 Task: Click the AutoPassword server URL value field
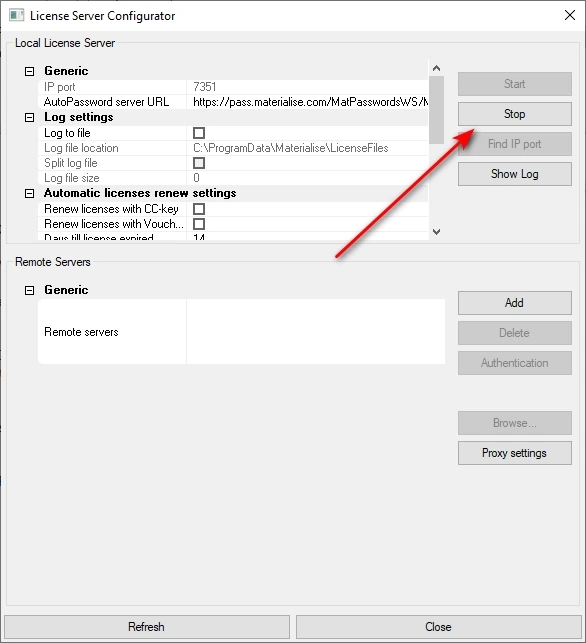pos(307,102)
